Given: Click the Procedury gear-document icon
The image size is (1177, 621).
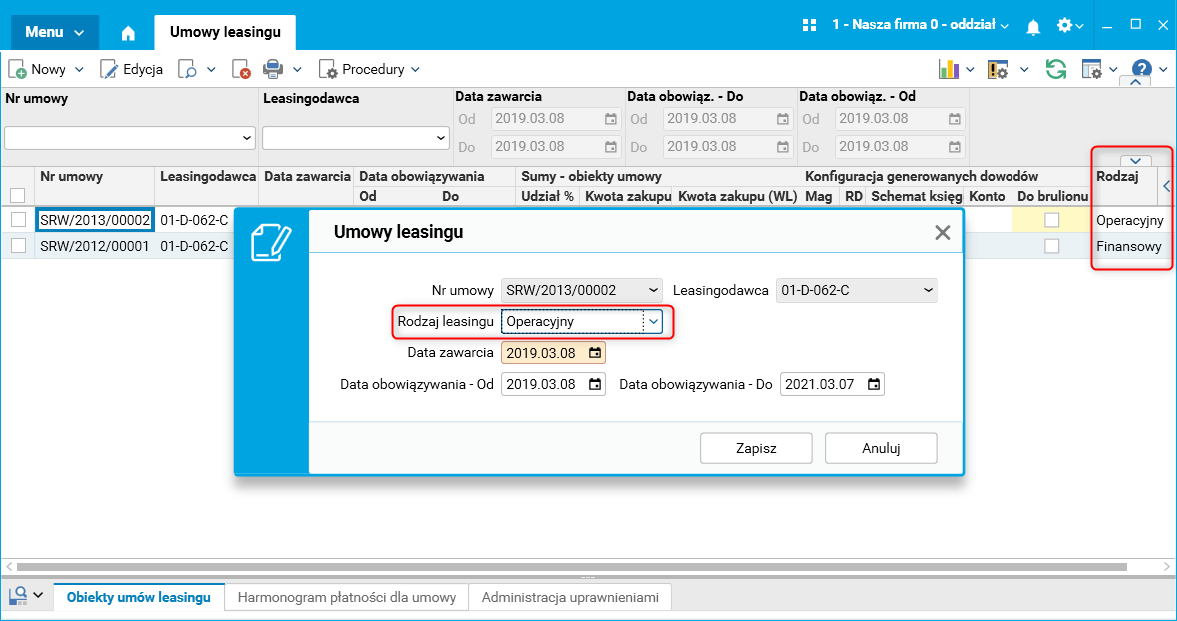Looking at the screenshot, I should (328, 70).
